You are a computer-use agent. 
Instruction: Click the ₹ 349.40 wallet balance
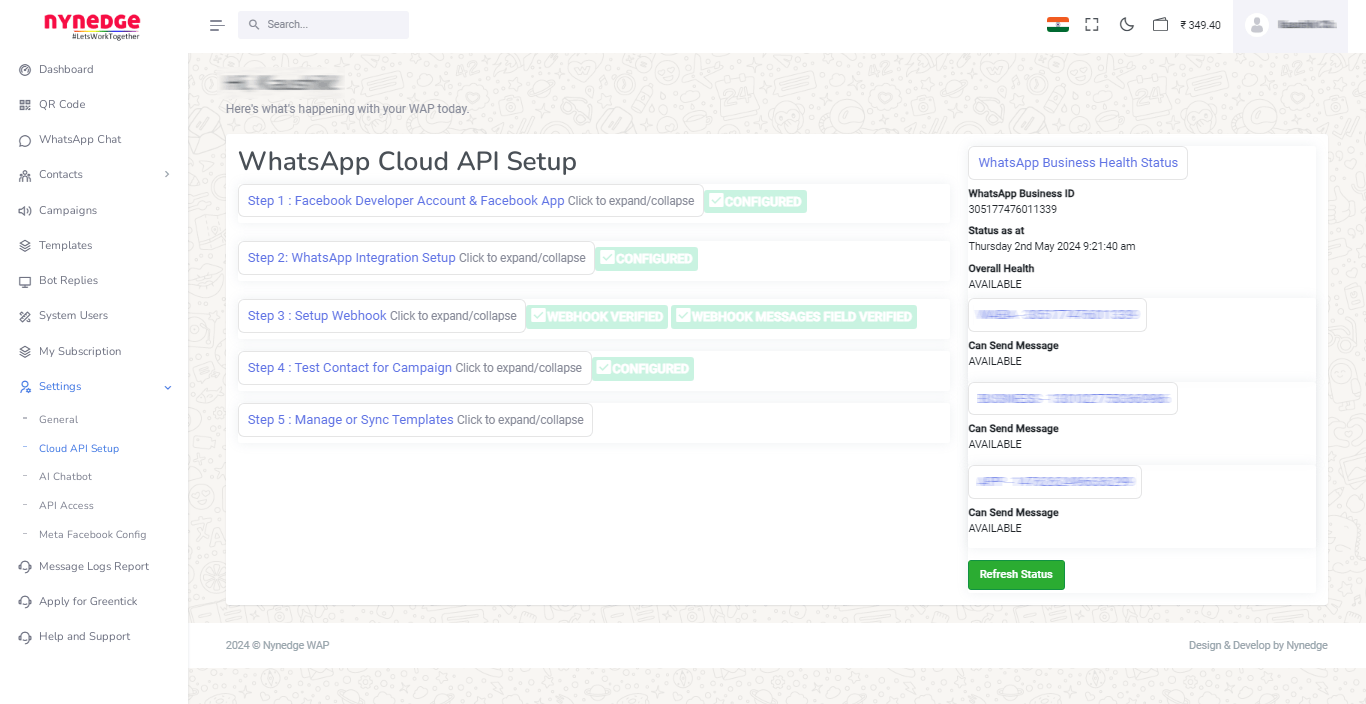coord(1200,25)
